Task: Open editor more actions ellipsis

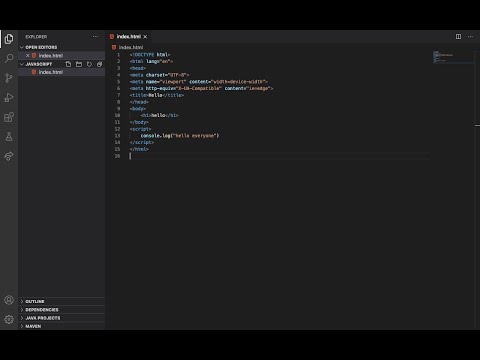Action: 470,36
